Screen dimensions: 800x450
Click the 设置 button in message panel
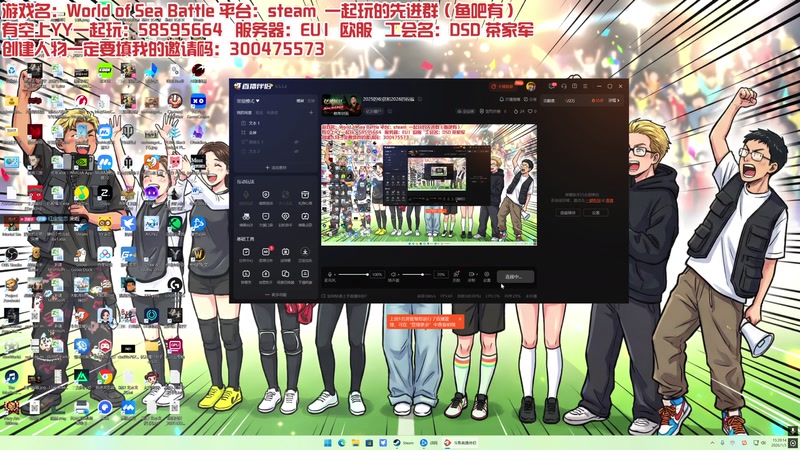click(x=595, y=213)
